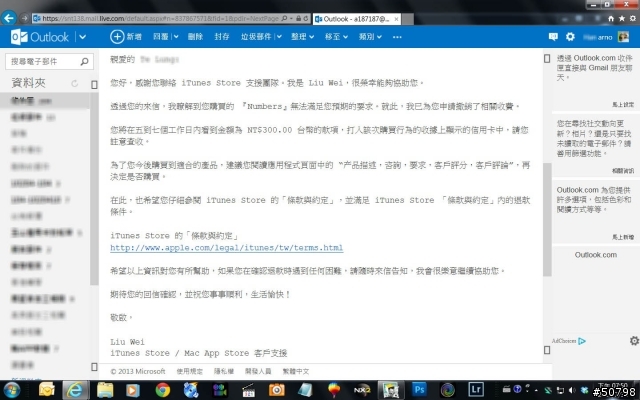Refresh the page from the address bar
This screenshot has width=640, height=400.
(x=305, y=18)
